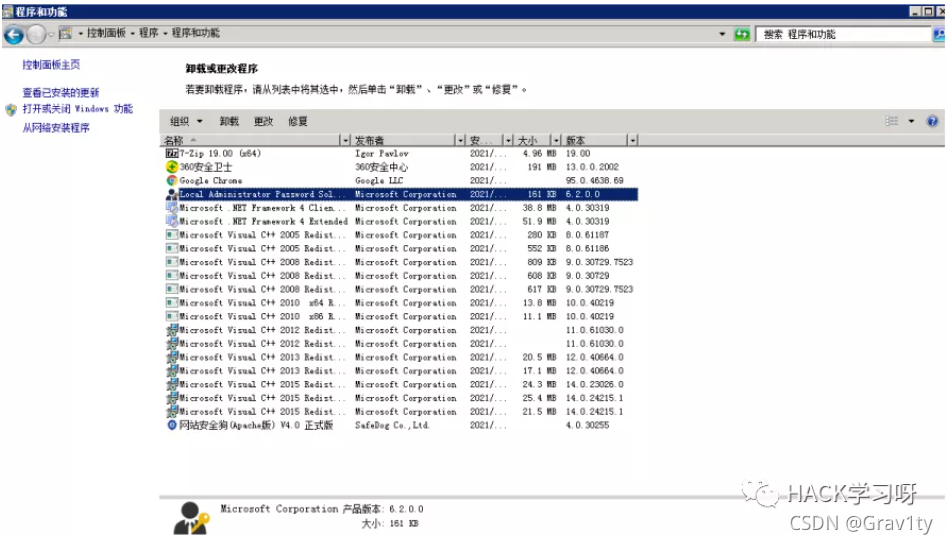The width and height of the screenshot is (948, 544).
Task: Select Visual C++ 2010 x86 R... row
Action: pyautogui.click(x=399, y=316)
